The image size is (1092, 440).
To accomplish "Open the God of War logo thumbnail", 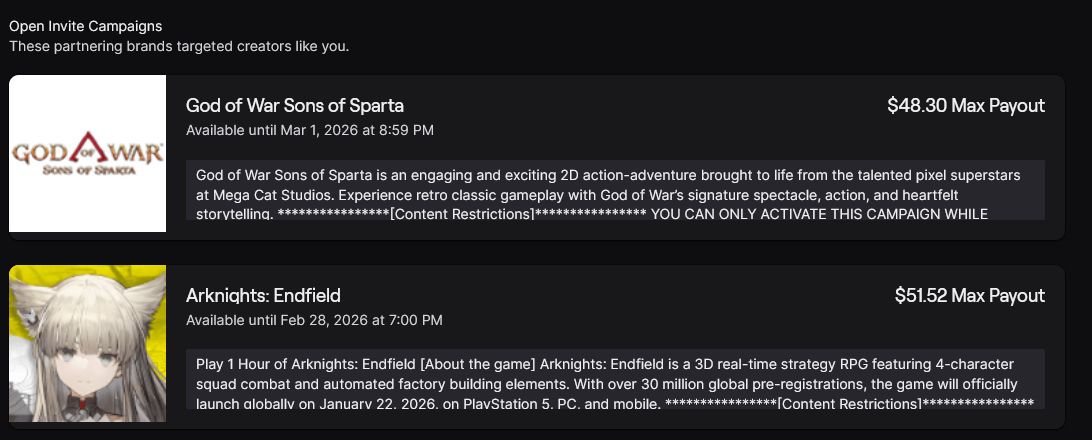I will [87, 154].
